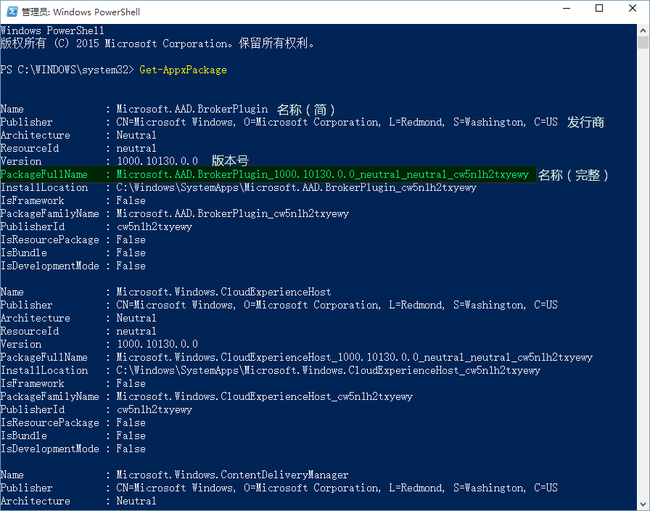Click InstallLocation path ending CloudExperienceHost_cw5n1h2txyewy
Image resolution: width=650 pixels, height=511 pixels.
click(x=328, y=371)
